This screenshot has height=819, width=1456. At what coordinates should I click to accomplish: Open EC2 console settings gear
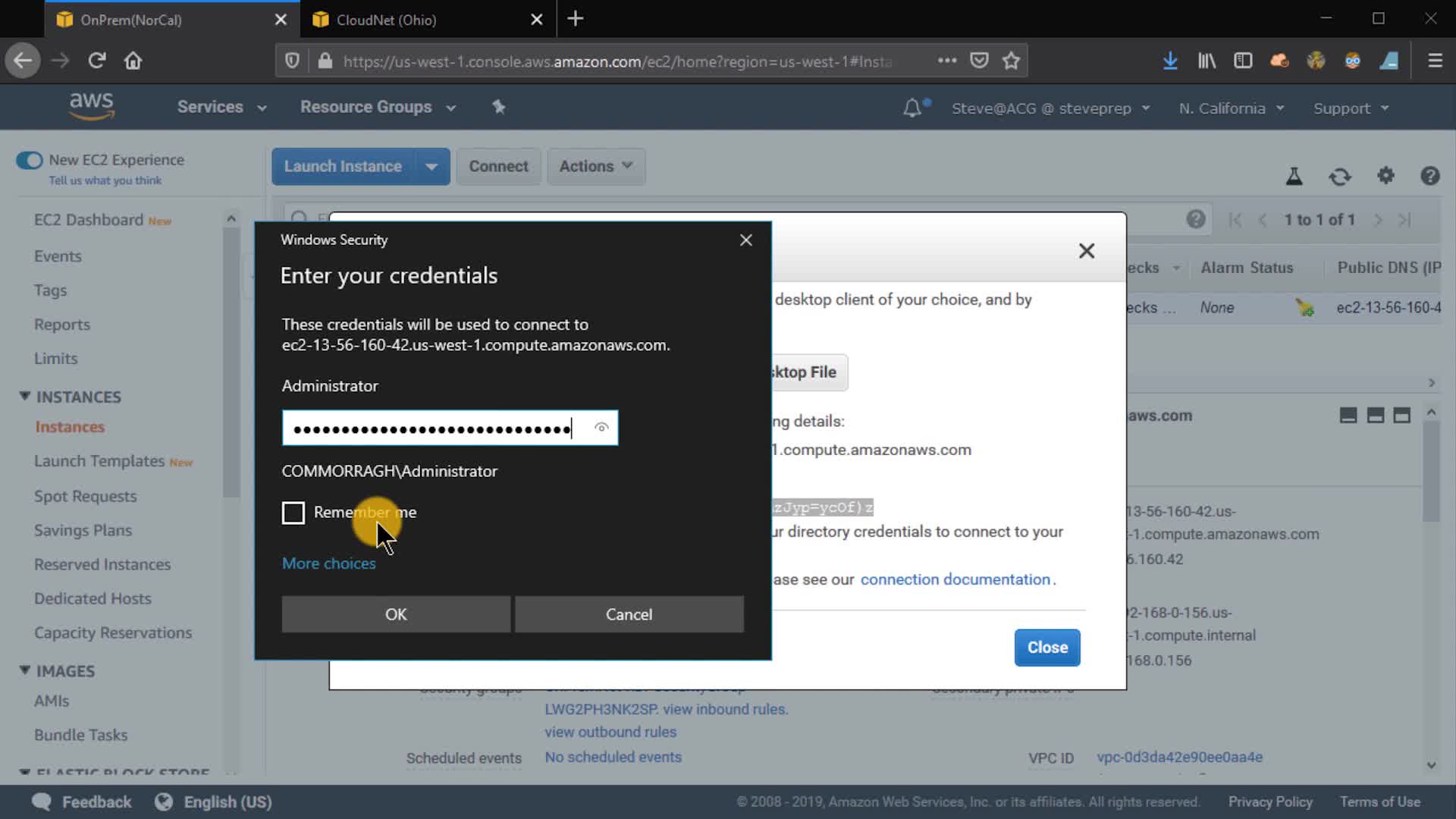click(x=1385, y=176)
